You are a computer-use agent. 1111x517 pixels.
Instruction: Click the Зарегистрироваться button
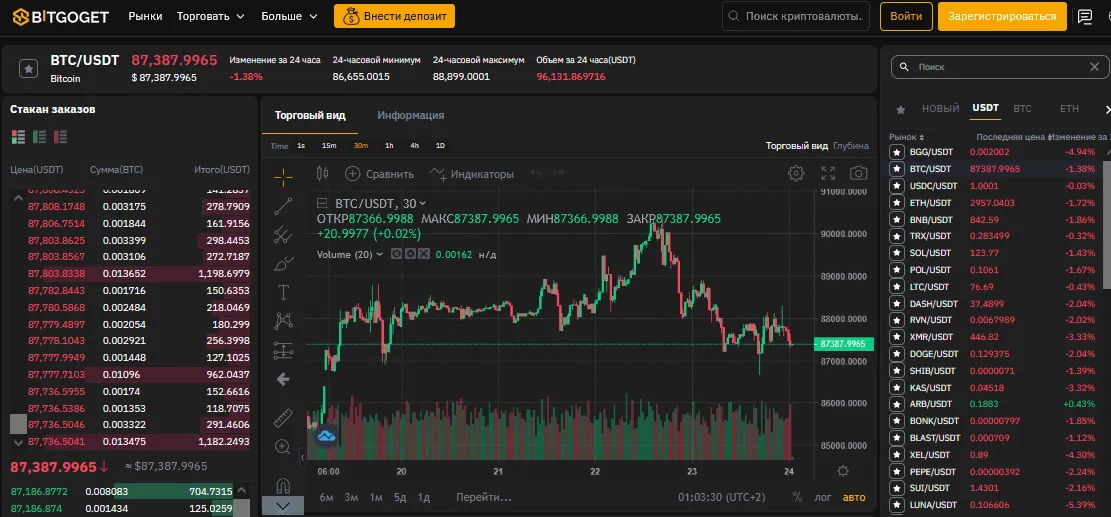1002,16
